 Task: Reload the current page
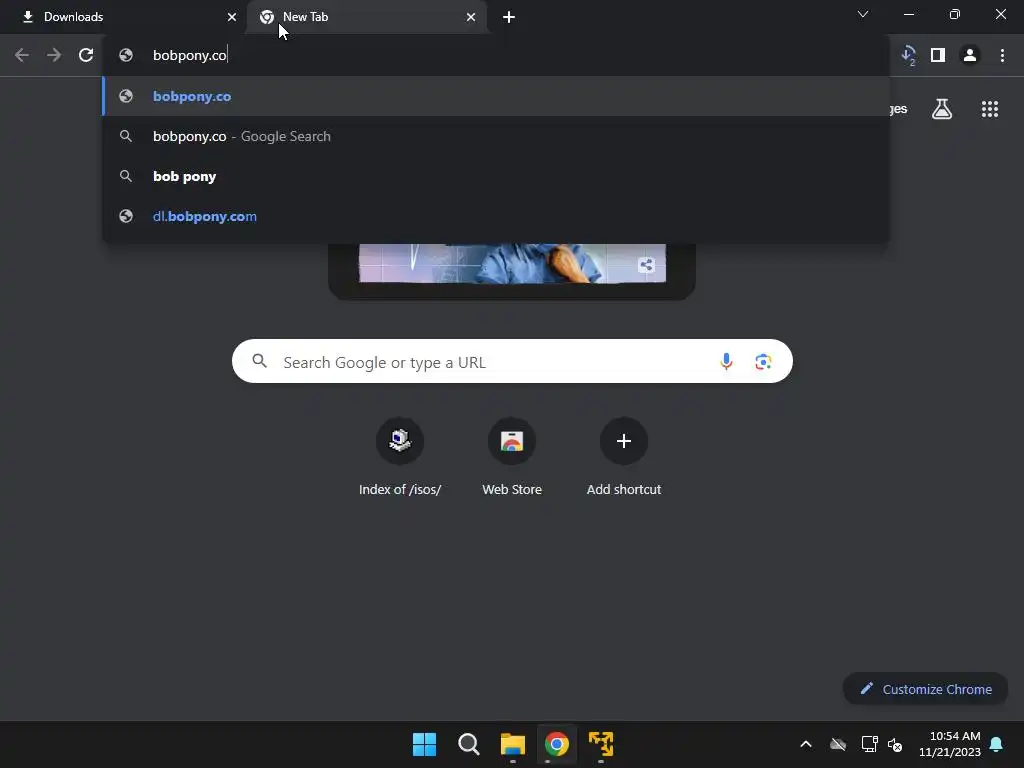click(x=86, y=55)
